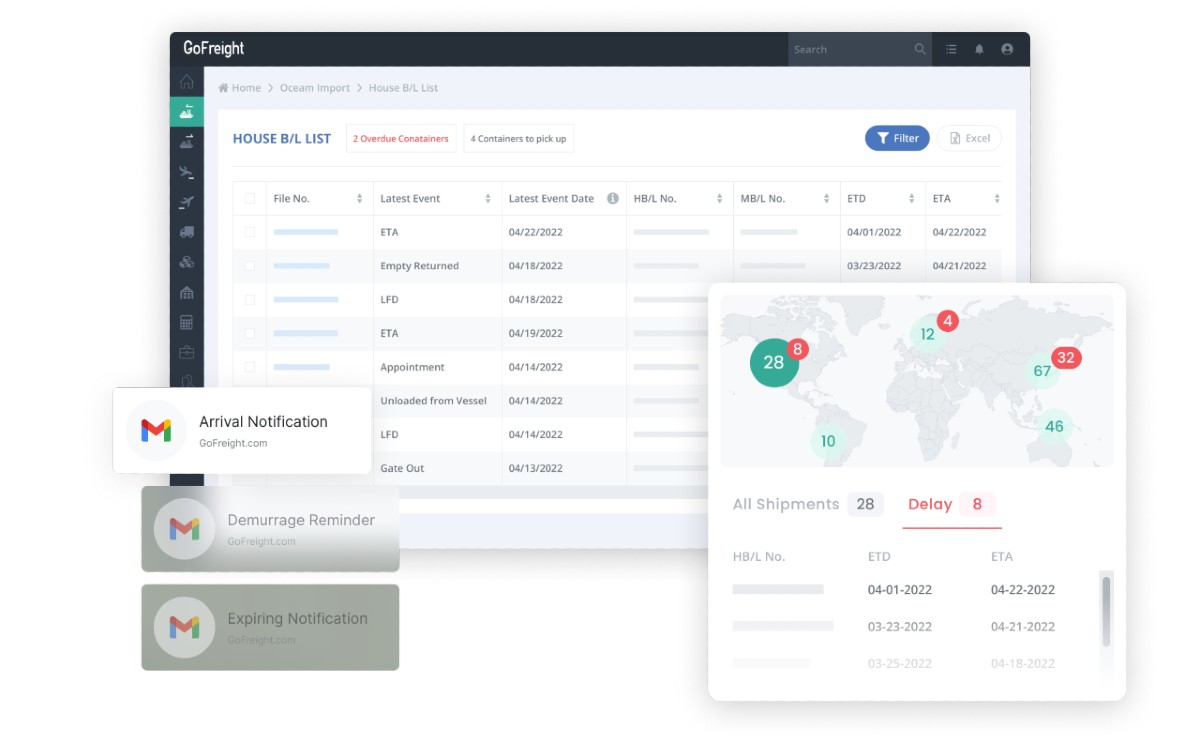Open the truck icon in sidebar
The image size is (1200, 743).
tap(186, 232)
